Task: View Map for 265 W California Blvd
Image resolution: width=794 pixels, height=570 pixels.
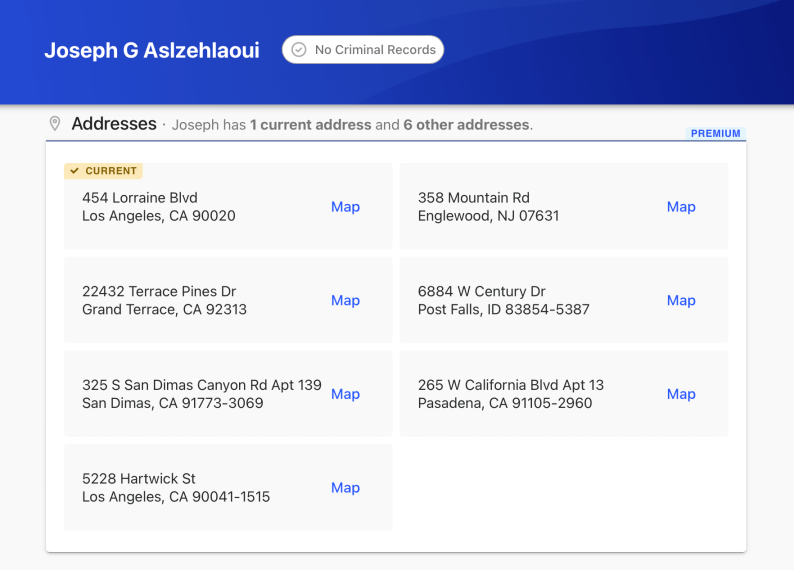Action: [x=681, y=394]
